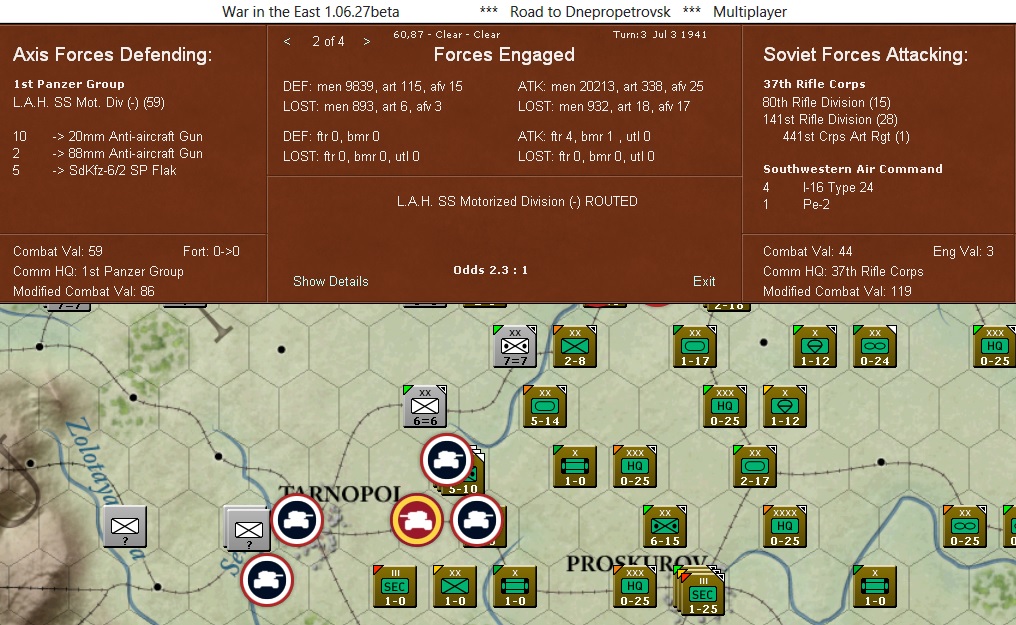Click the southernmost white tank battle marker
This screenshot has height=625, width=1016.
(267, 580)
